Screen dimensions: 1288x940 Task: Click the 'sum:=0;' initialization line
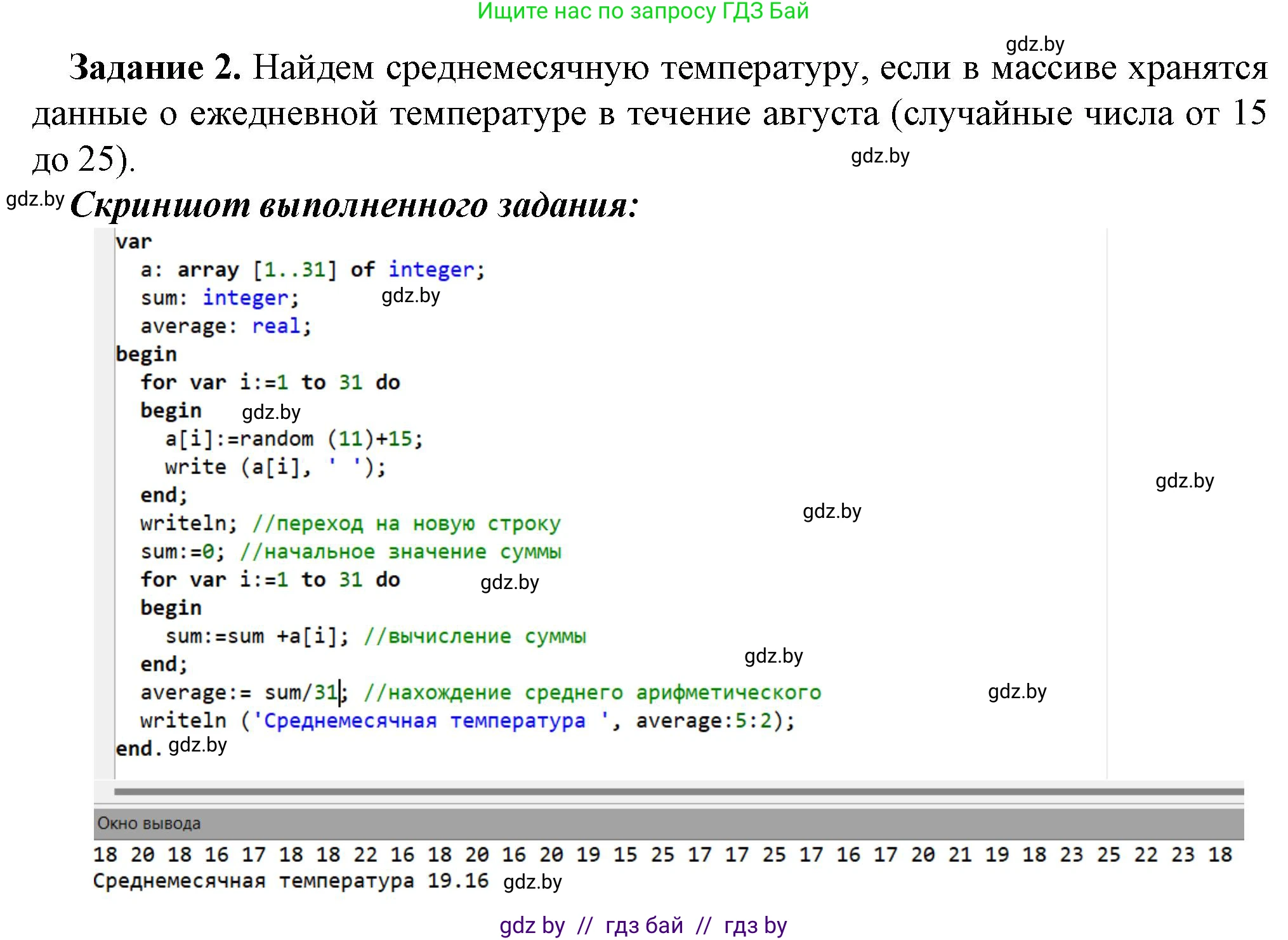coord(184,551)
